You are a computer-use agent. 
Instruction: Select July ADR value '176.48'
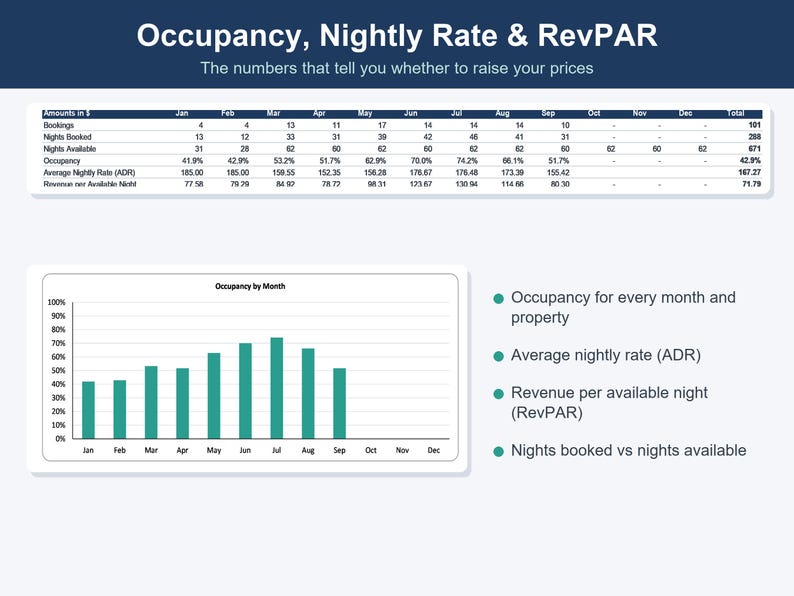click(467, 173)
